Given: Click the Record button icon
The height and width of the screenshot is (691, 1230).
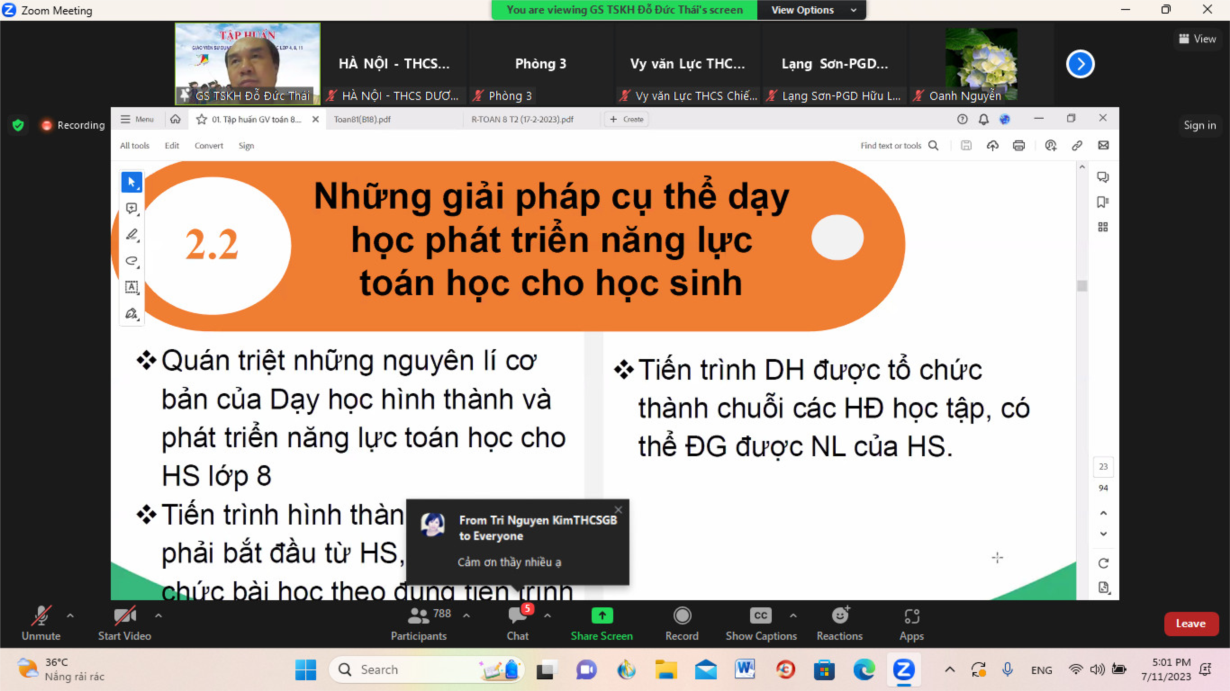Looking at the screenshot, I should tap(682, 616).
